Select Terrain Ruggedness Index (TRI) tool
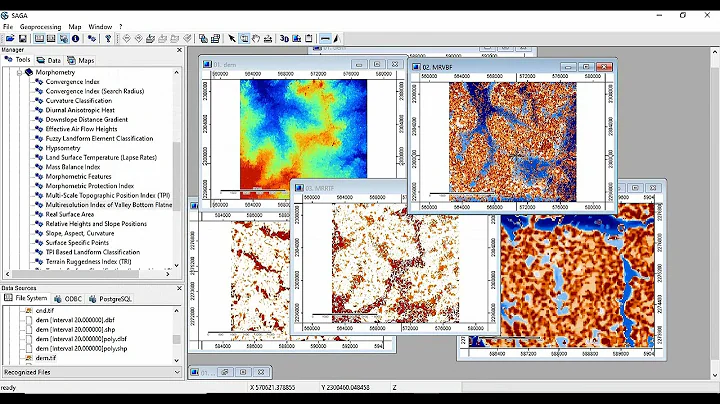The height and width of the screenshot is (404, 720). point(88,262)
